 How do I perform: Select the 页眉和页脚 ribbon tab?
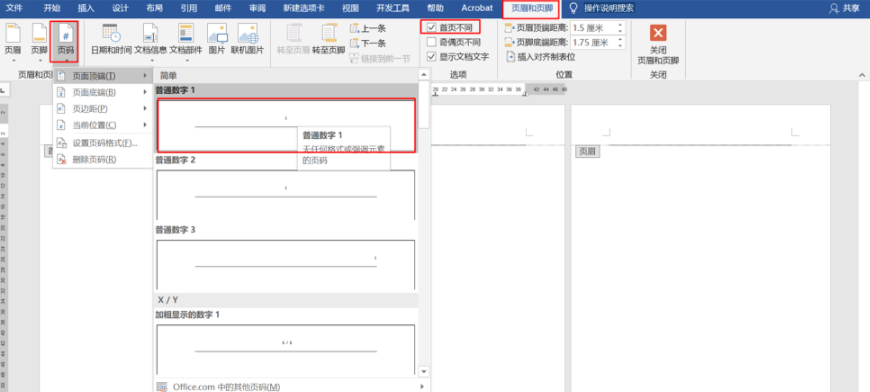click(x=532, y=8)
